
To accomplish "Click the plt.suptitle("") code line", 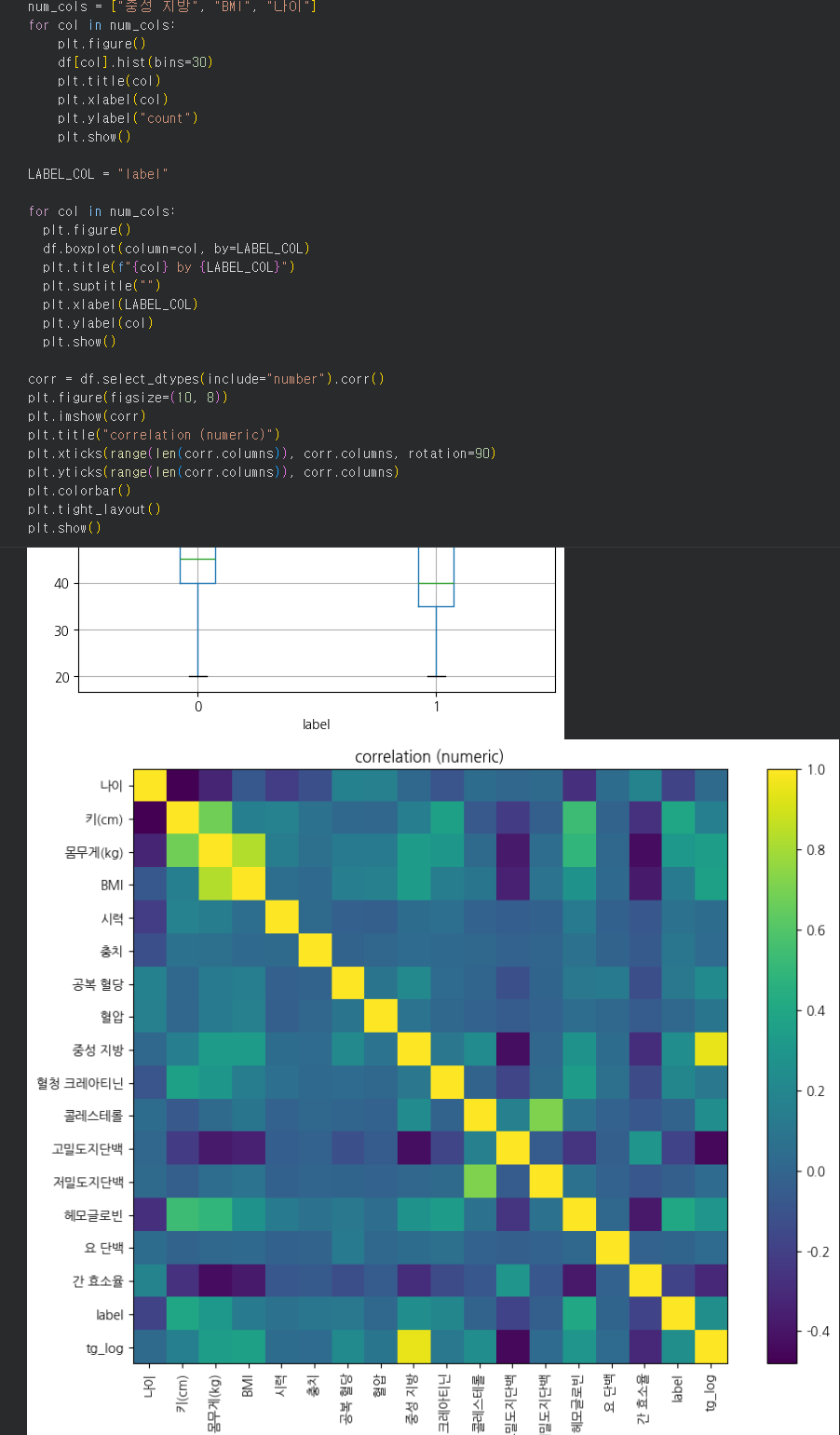I will tap(102, 286).
